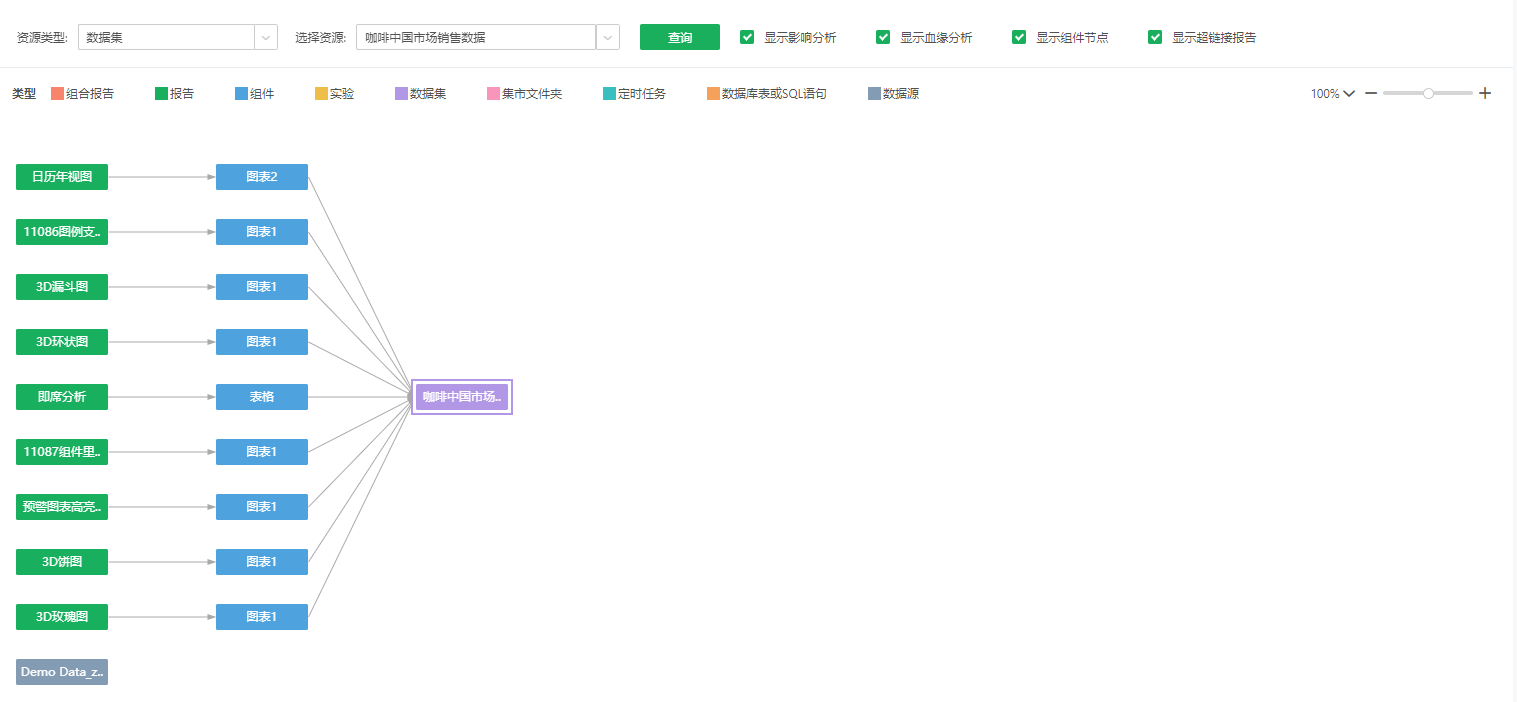Uncheck the 显示血缘分析 checkbox
This screenshot has height=702, width=1517.
click(883, 37)
